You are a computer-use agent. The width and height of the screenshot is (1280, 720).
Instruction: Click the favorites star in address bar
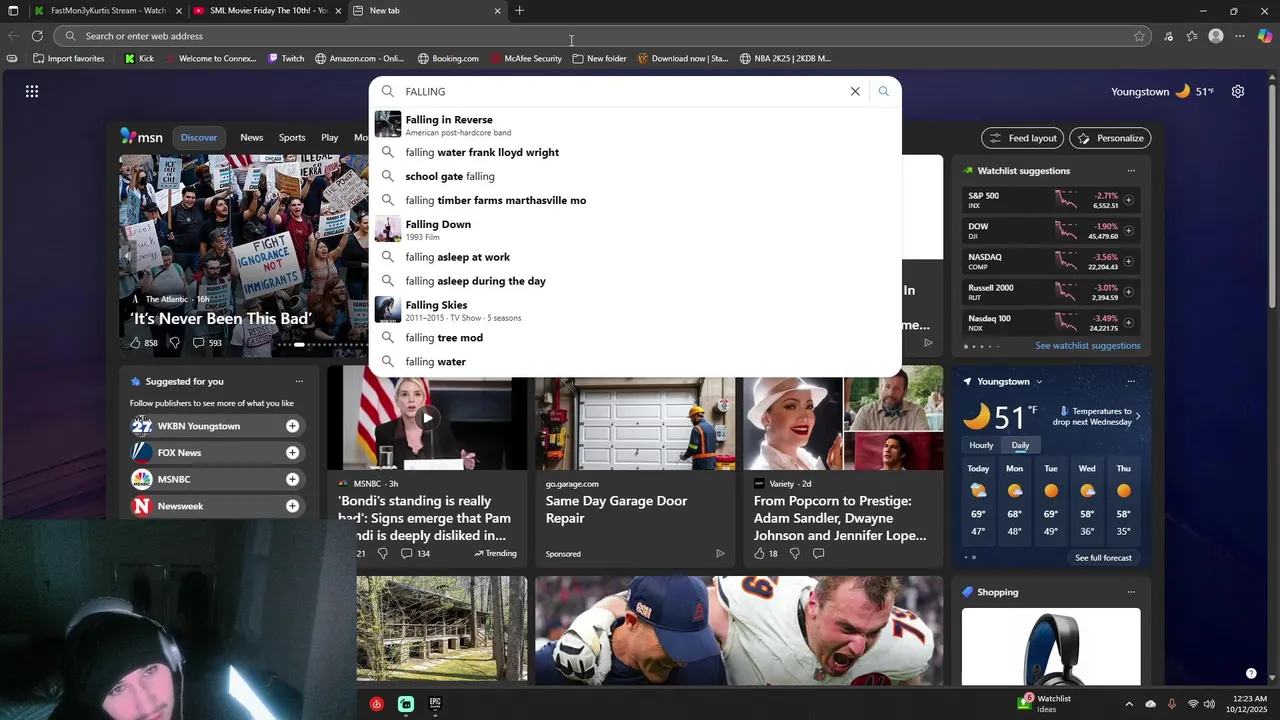point(1139,36)
